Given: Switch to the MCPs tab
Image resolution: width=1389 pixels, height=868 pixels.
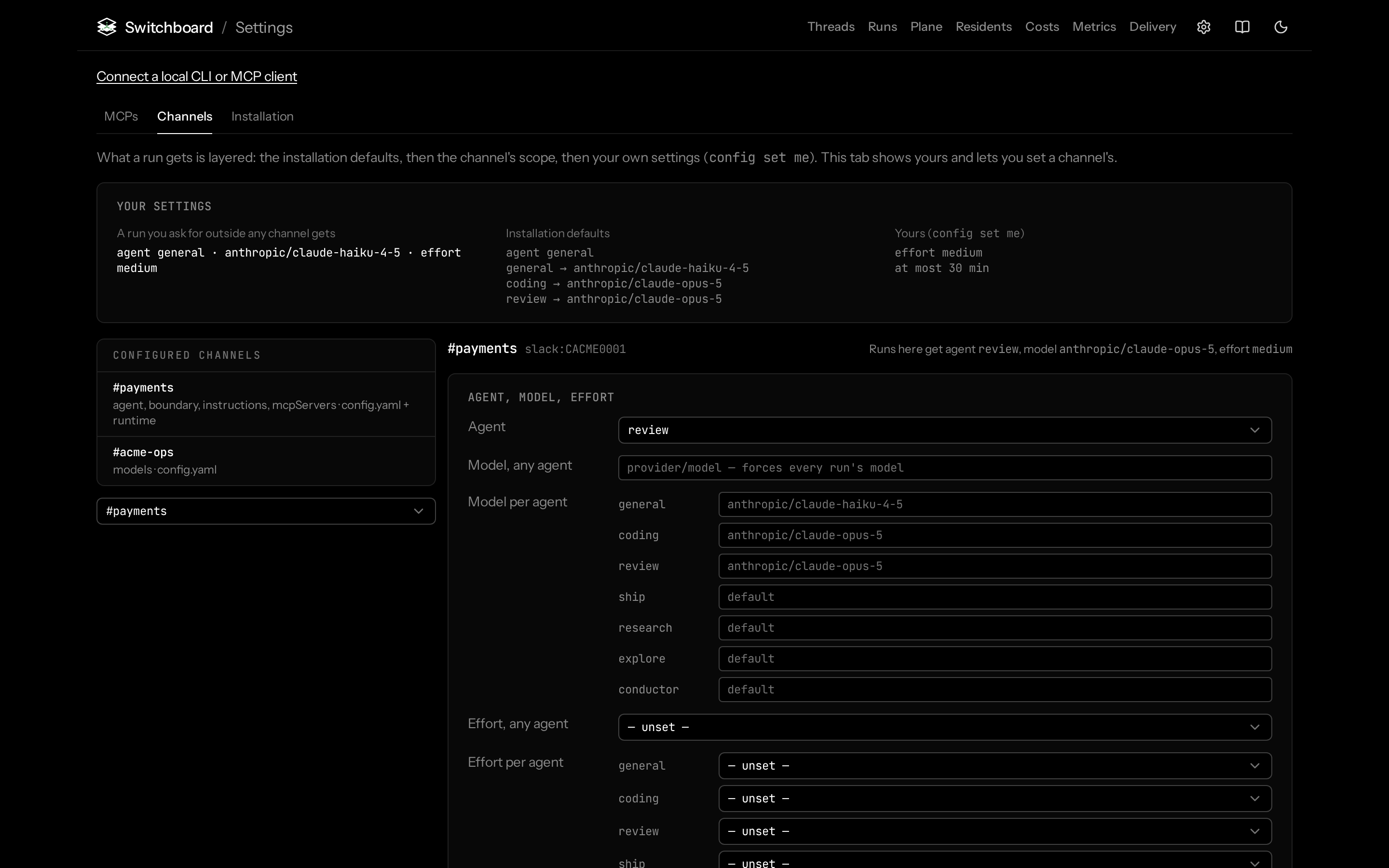Looking at the screenshot, I should (x=121, y=117).
